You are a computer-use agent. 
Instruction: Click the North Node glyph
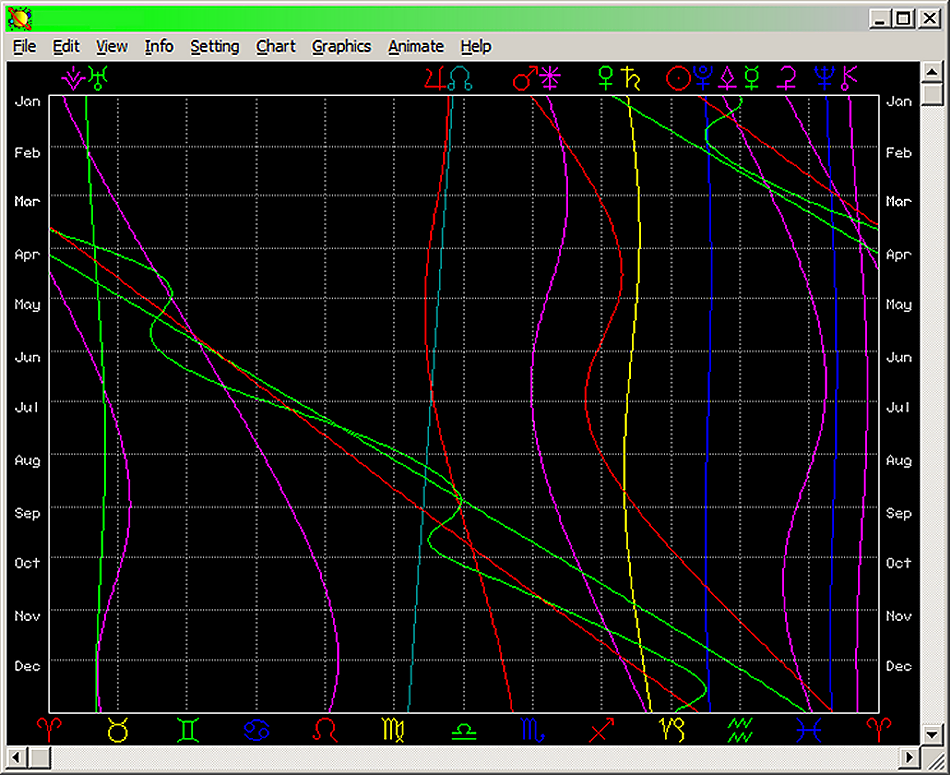[x=461, y=78]
